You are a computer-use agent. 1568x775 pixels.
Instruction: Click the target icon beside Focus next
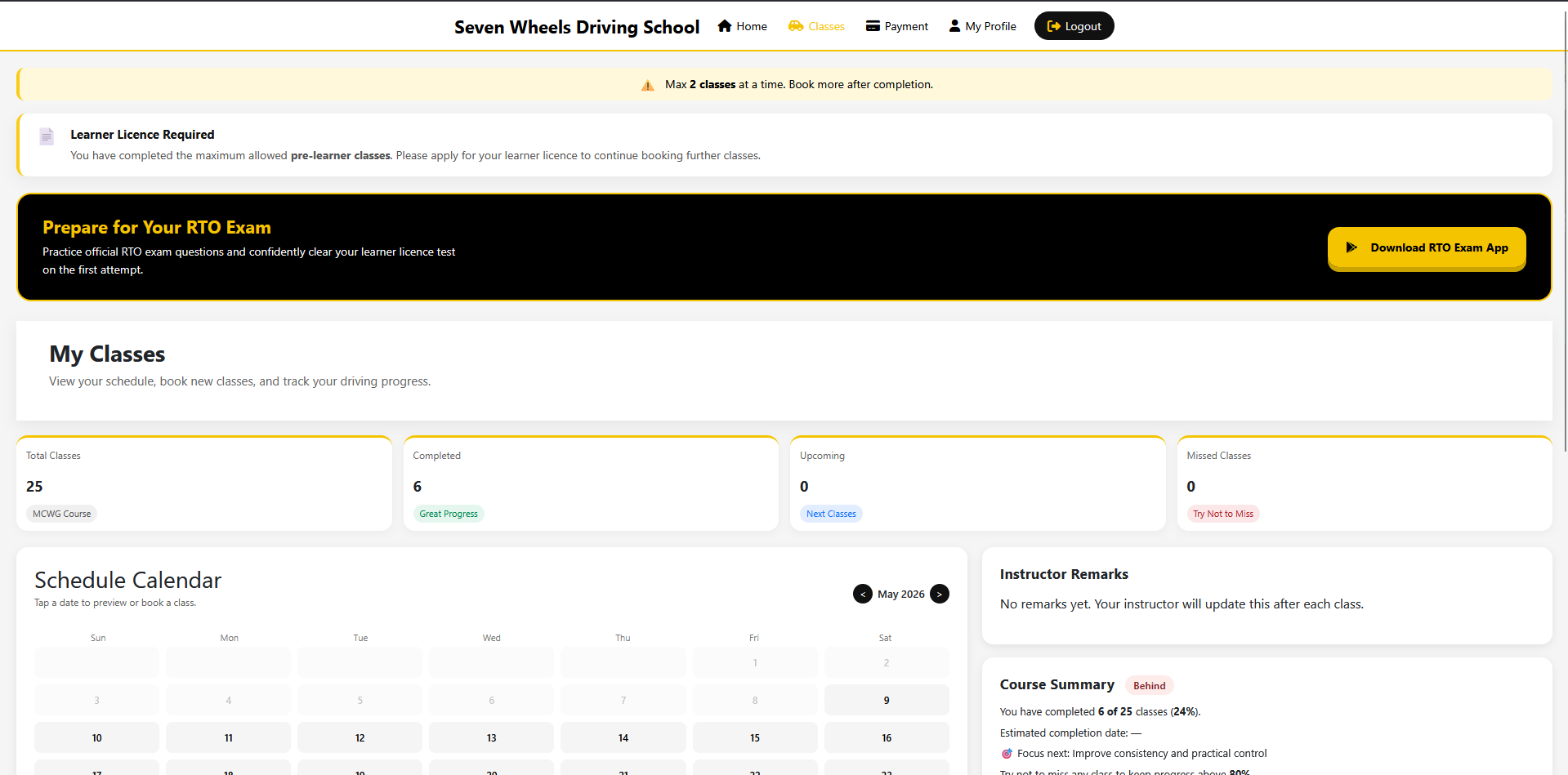pos(1007,754)
